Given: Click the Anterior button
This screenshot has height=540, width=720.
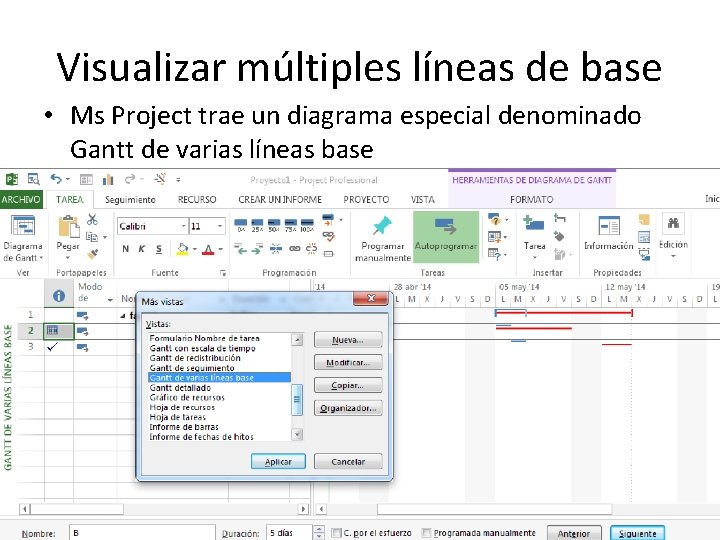Looking at the screenshot, I should coord(574,533).
